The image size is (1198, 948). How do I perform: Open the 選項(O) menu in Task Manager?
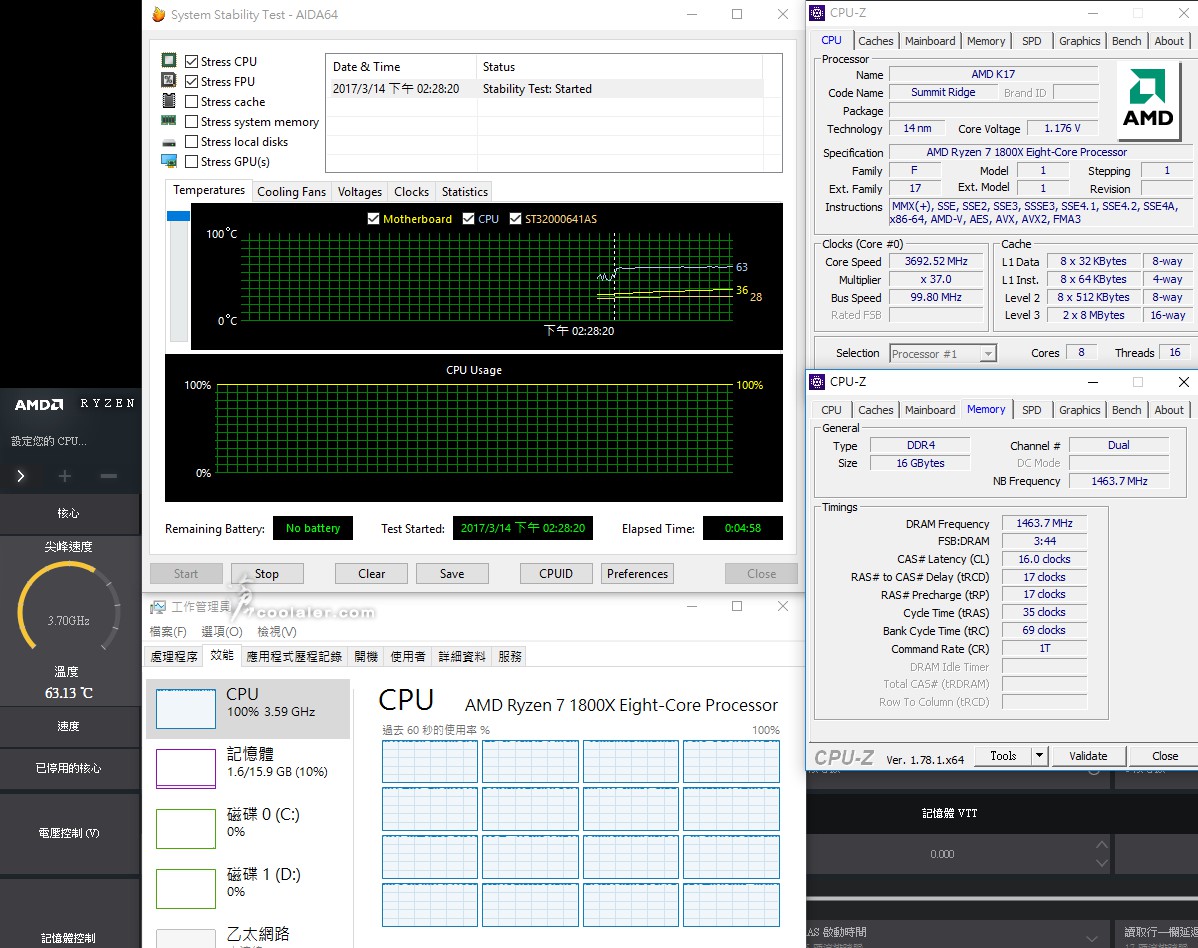[x=222, y=632]
